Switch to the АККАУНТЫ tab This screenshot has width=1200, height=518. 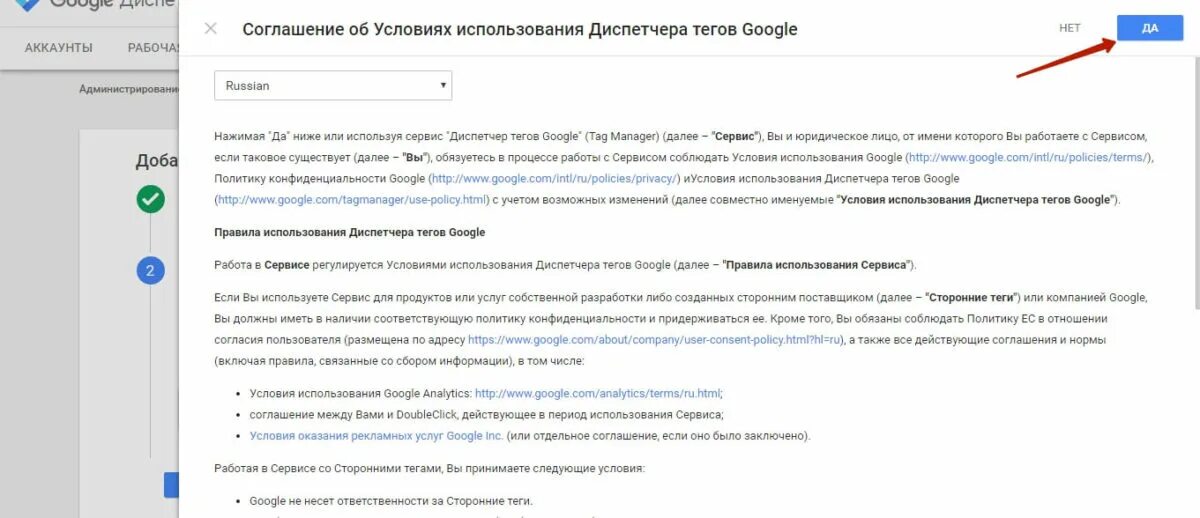[60, 47]
